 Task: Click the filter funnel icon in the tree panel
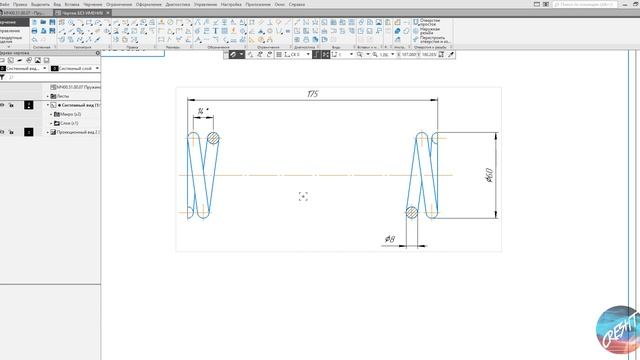[2, 77]
